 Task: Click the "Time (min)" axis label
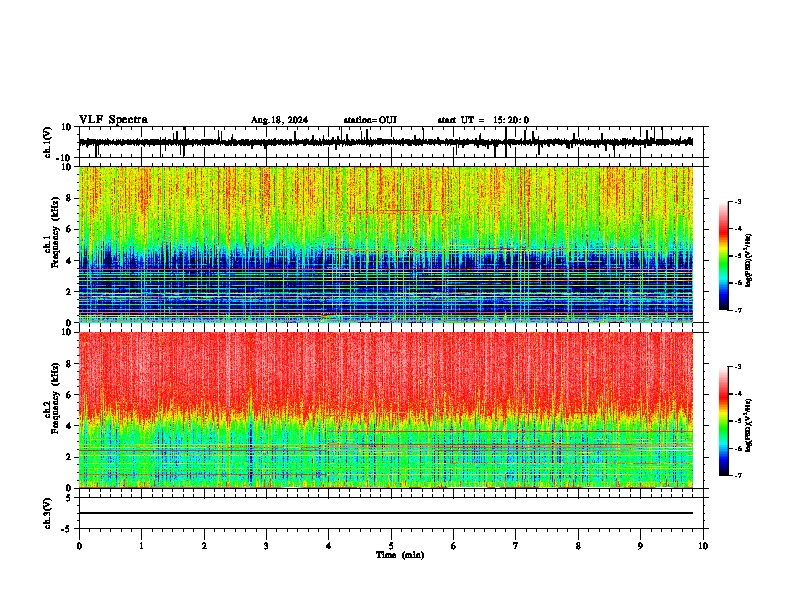click(400, 555)
